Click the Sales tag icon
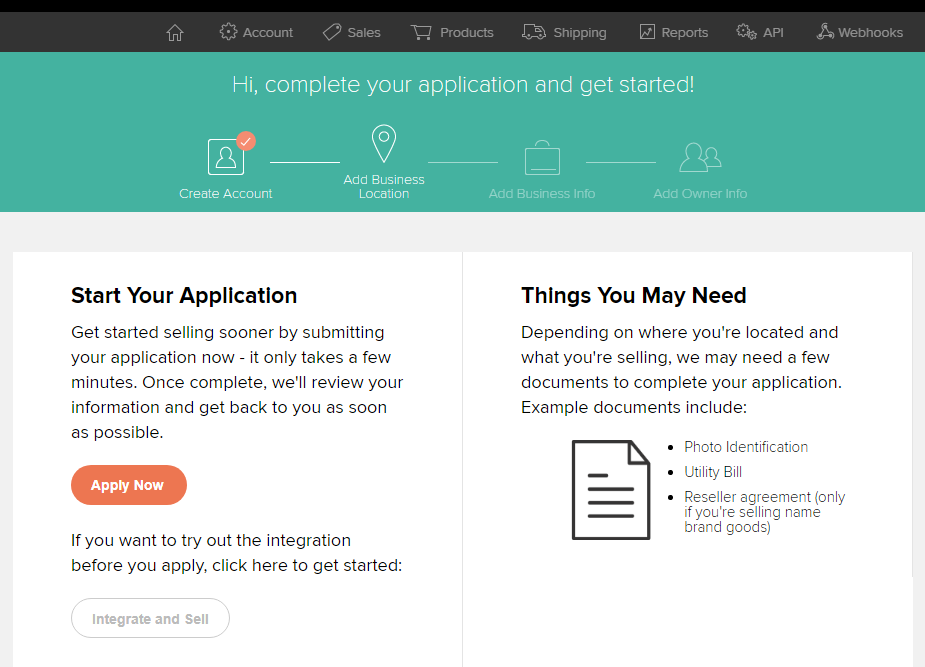The height and width of the screenshot is (667, 925). click(x=332, y=32)
